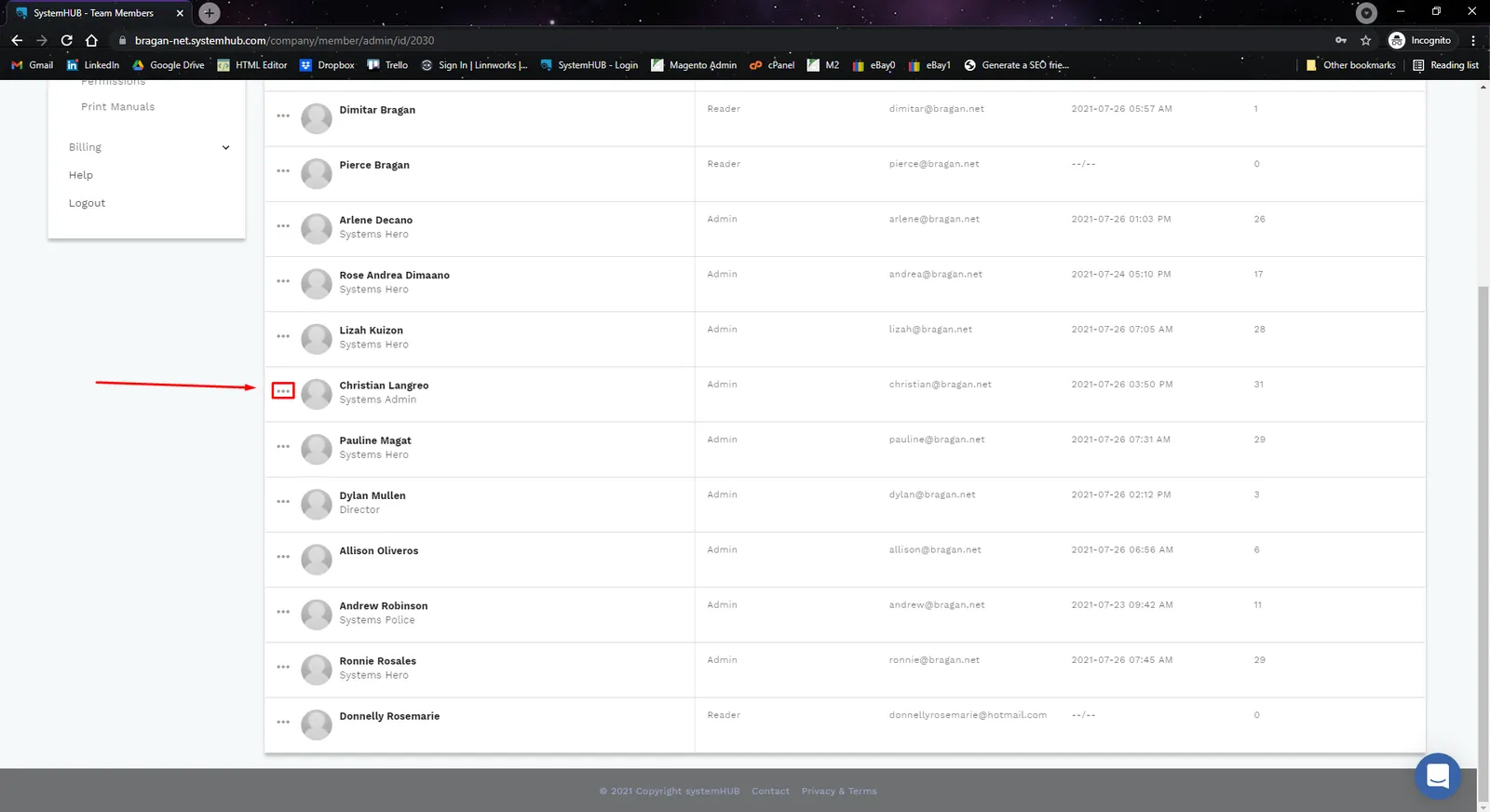Viewport: 1490px width, 812px height.
Task: Open options menu for Pierce Bragan
Action: 283,170
